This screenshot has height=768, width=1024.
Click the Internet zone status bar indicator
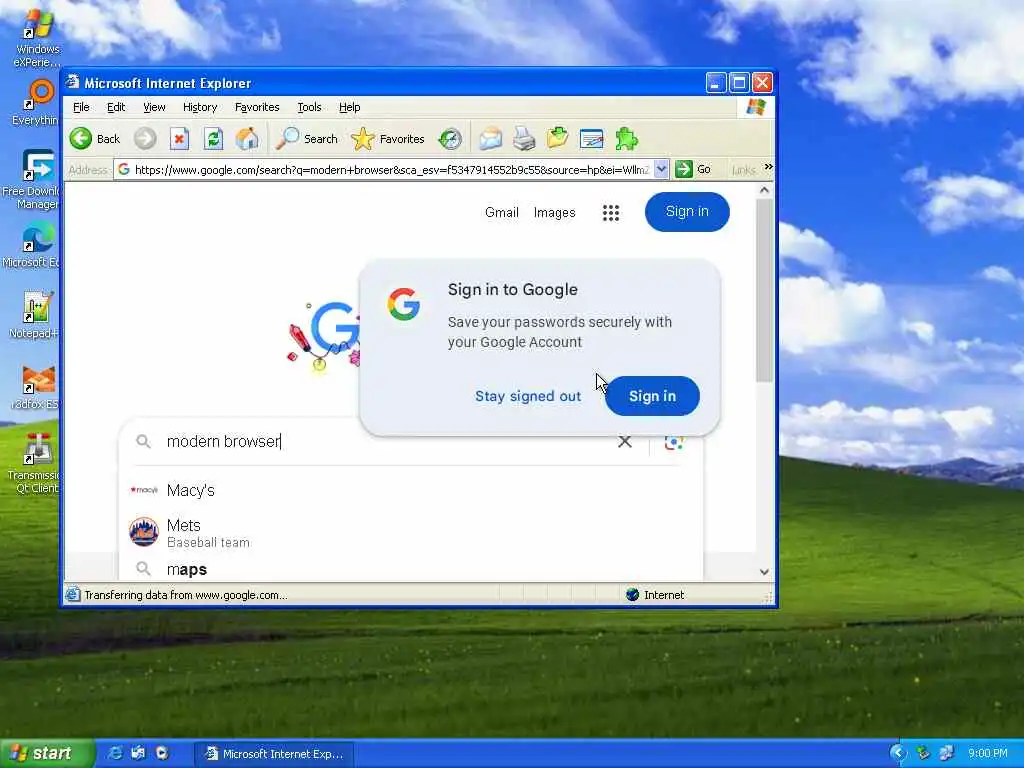655,595
